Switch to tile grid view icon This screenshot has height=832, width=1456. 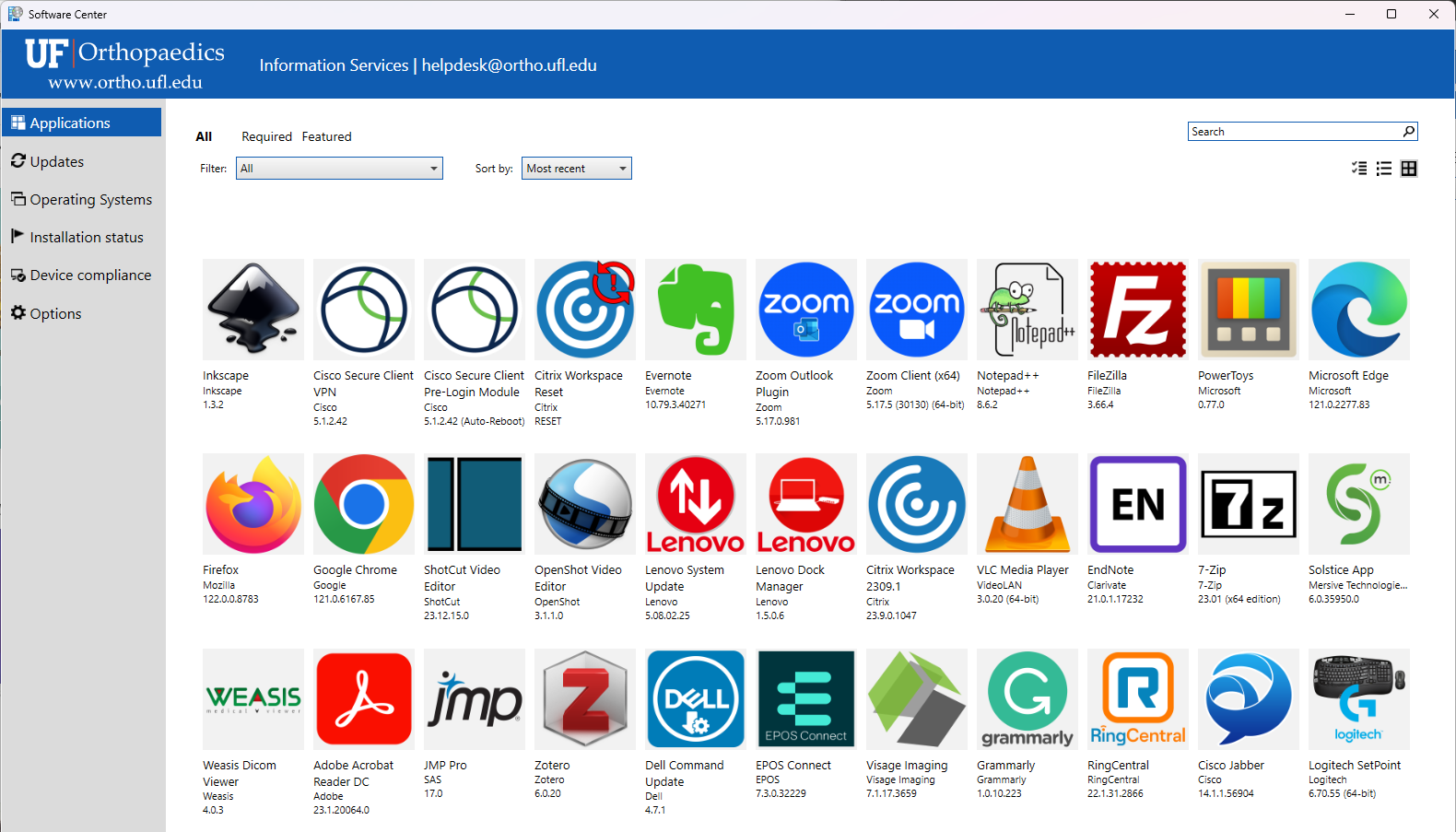tap(1409, 169)
